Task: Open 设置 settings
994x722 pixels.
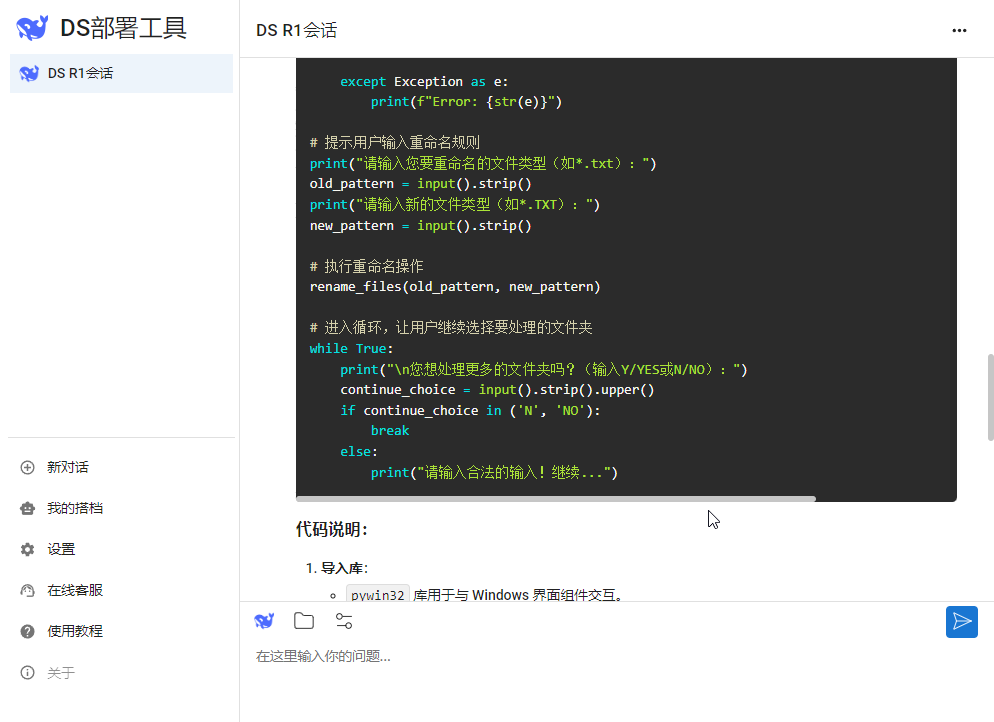Action: [x=61, y=549]
